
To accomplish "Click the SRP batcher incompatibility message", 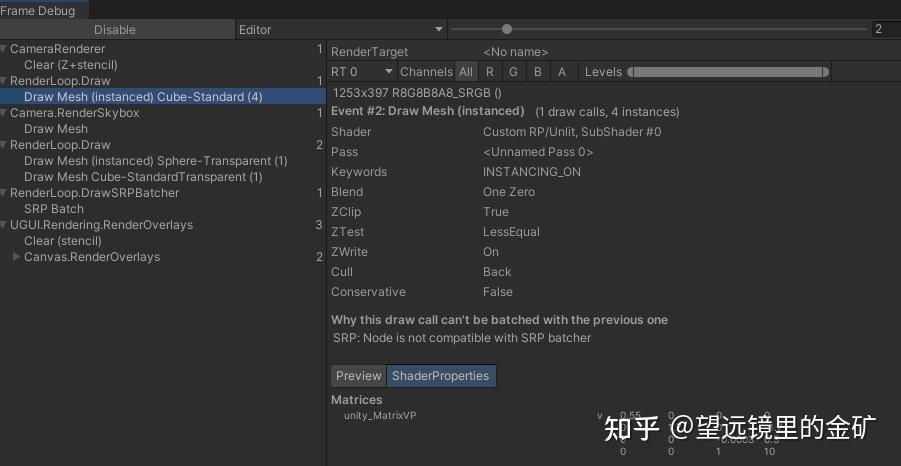I will 462,338.
